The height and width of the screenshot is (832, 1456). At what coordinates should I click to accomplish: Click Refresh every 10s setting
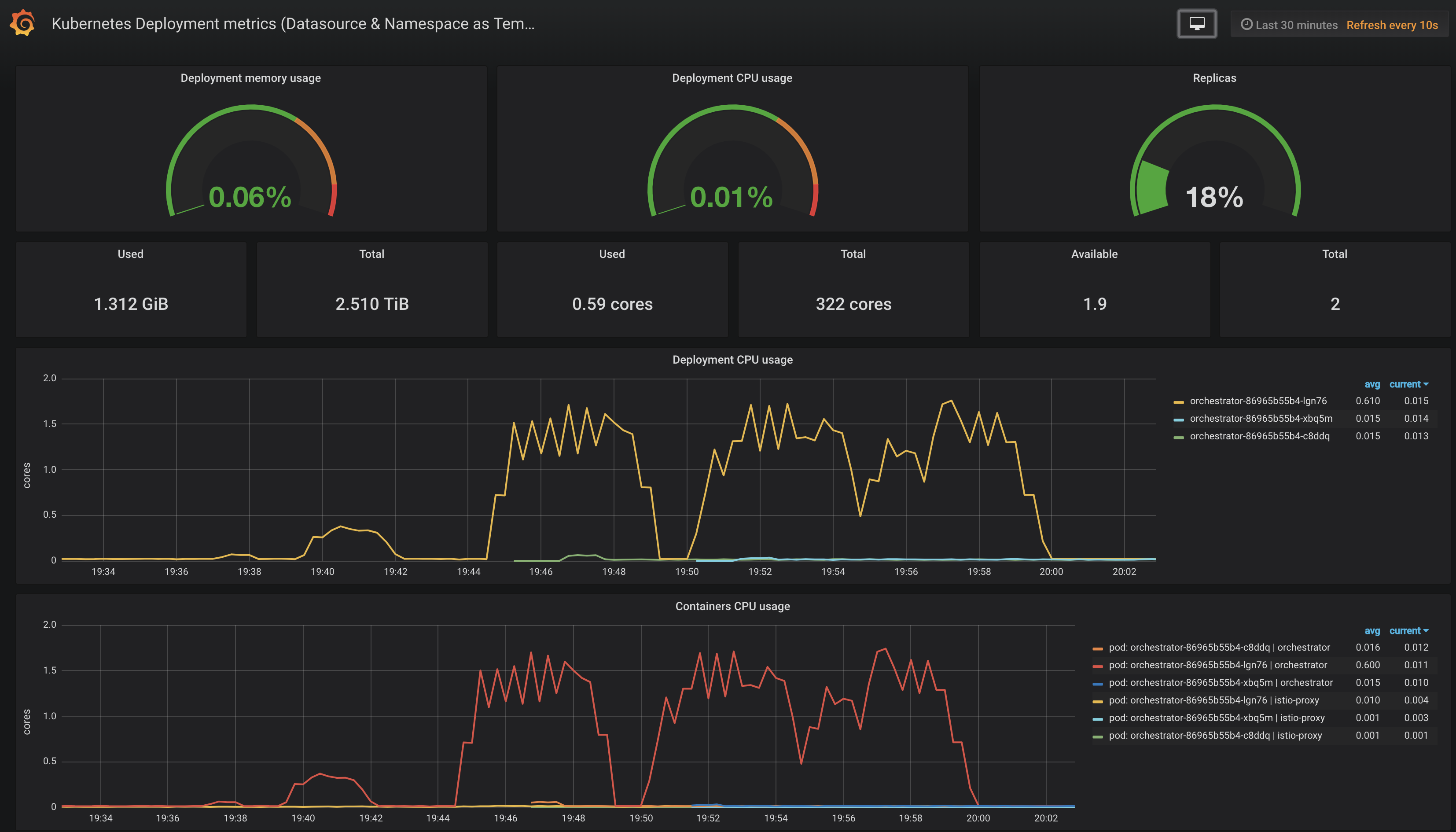coord(1391,25)
